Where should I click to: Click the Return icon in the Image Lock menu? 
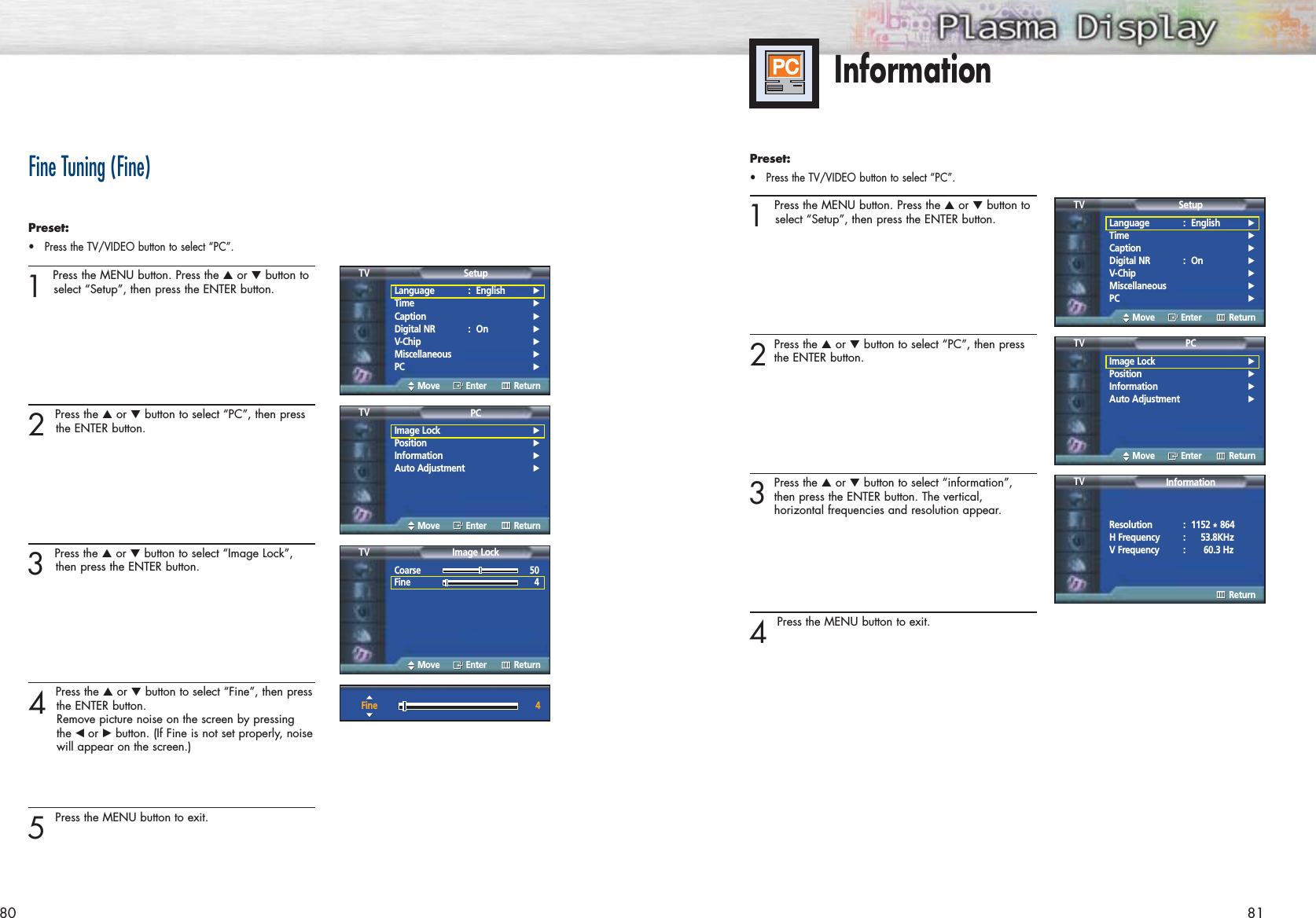tap(506, 665)
